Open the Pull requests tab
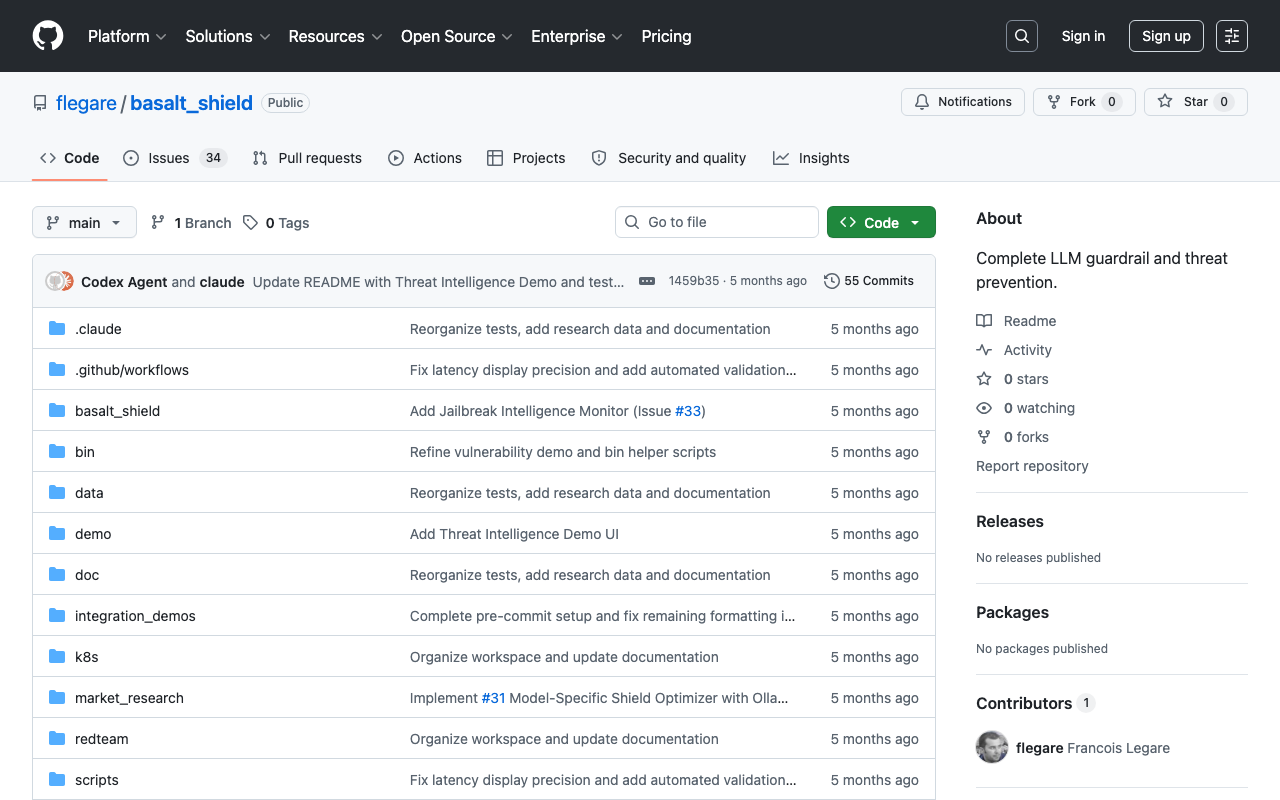 tap(307, 158)
